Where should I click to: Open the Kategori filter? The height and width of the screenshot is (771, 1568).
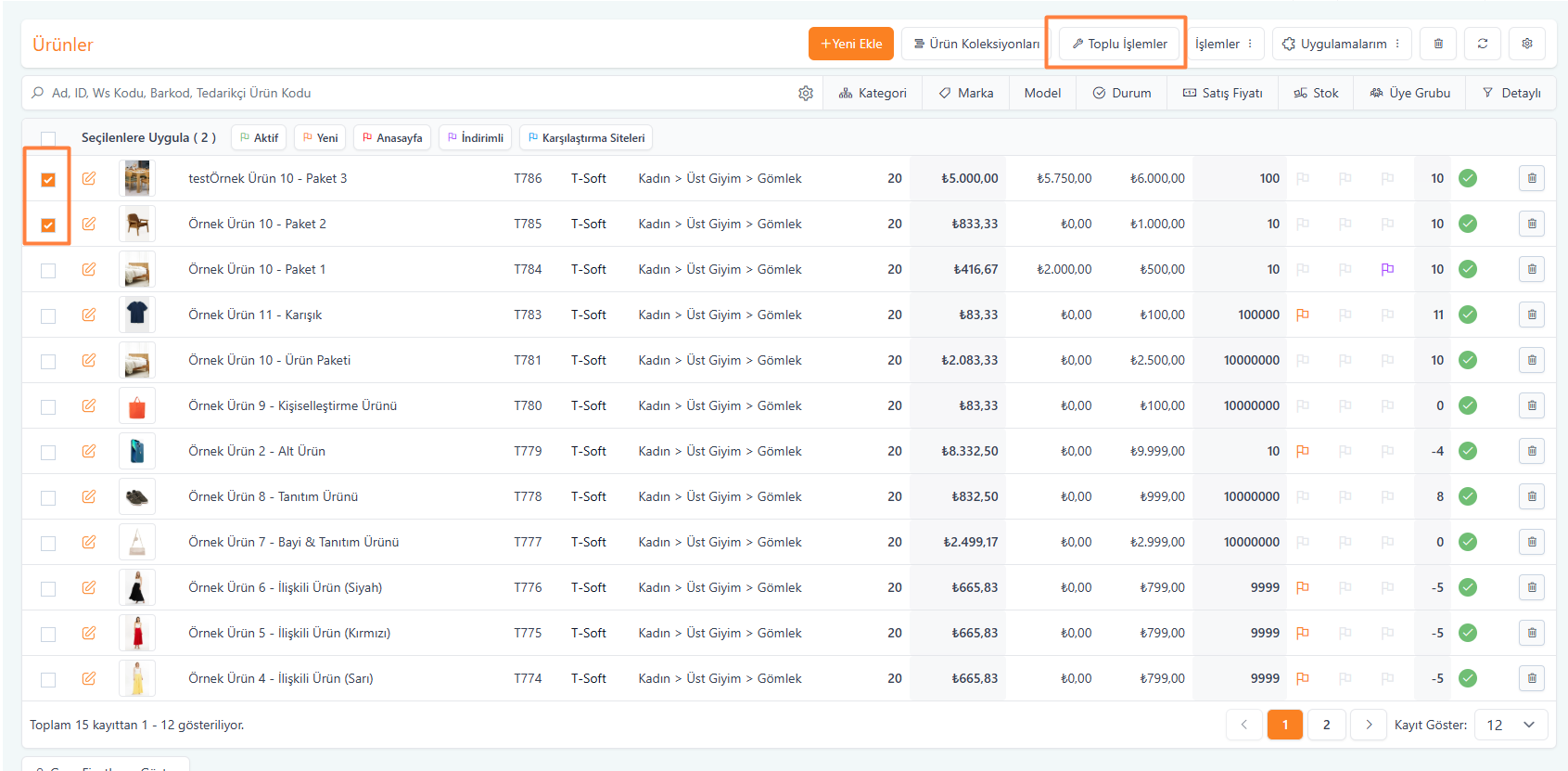coord(873,93)
